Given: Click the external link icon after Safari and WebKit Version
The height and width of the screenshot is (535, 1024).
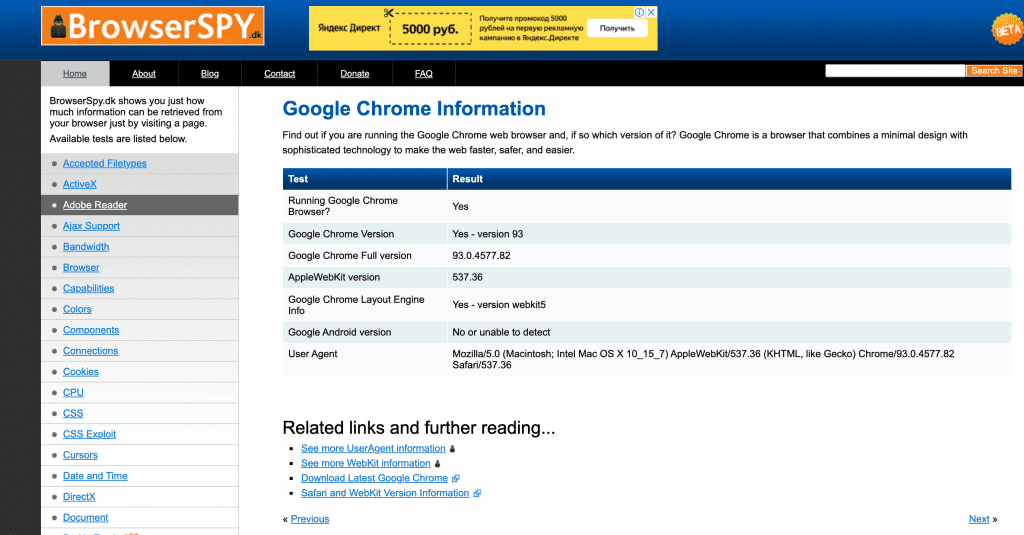Looking at the screenshot, I should [477, 494].
